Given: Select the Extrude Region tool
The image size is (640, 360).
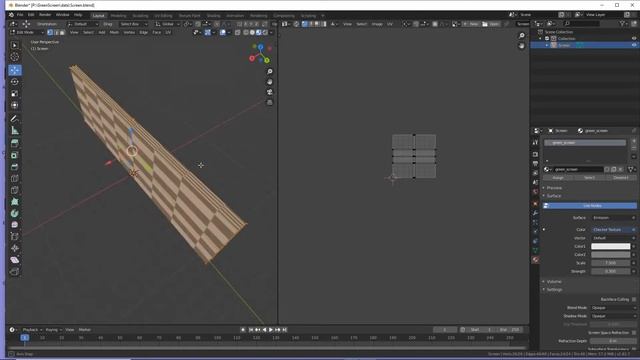Looking at the screenshot, I should [15, 143].
